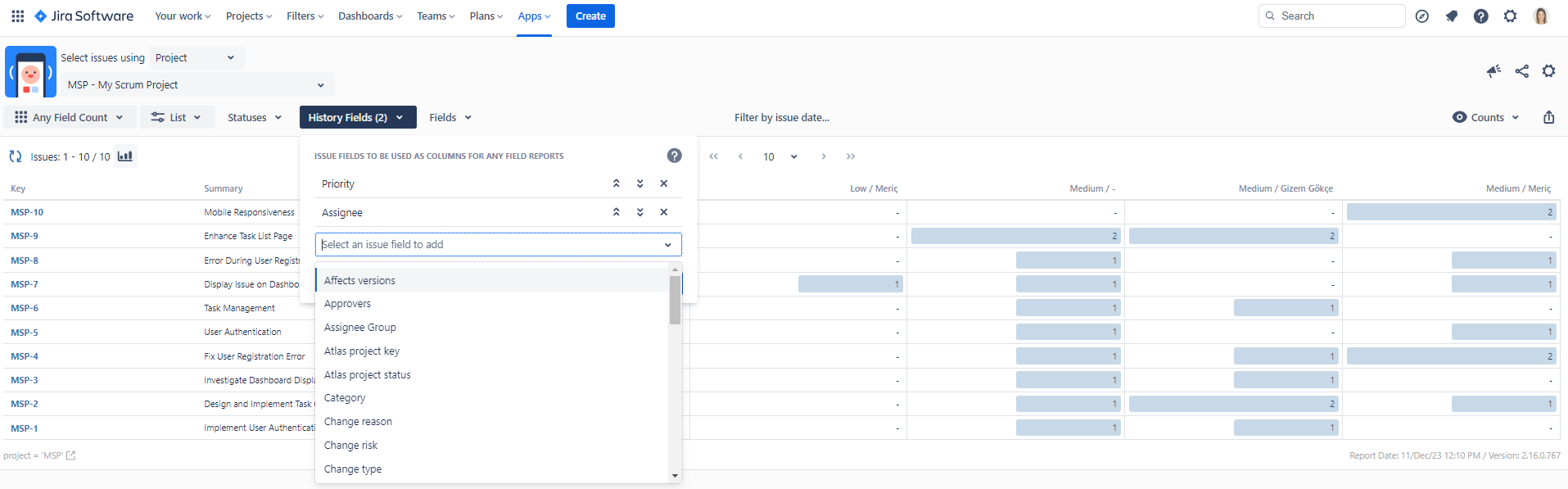Click the help icon in History Fields panel
1568x489 pixels.
click(674, 156)
